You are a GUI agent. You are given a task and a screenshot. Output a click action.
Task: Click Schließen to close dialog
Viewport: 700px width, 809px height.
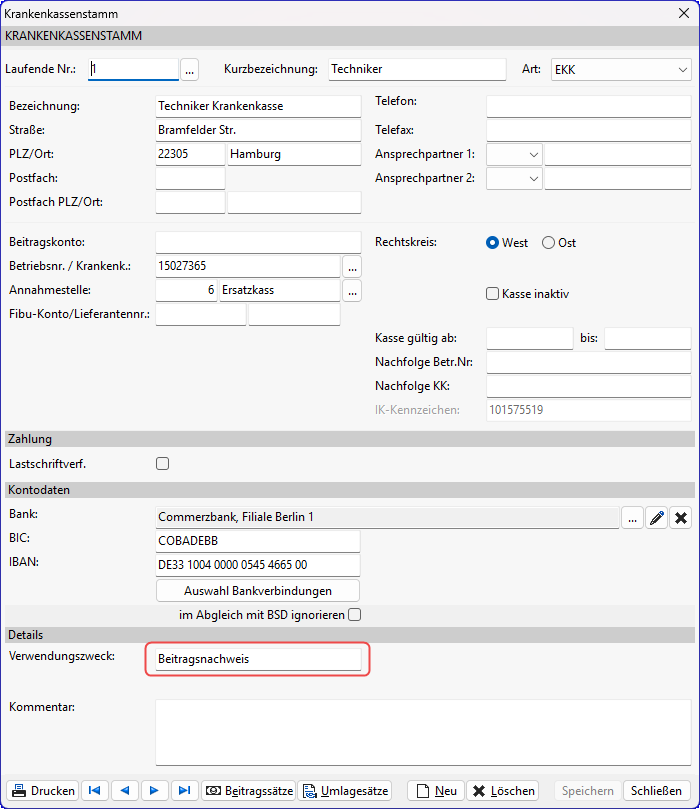coord(656,790)
